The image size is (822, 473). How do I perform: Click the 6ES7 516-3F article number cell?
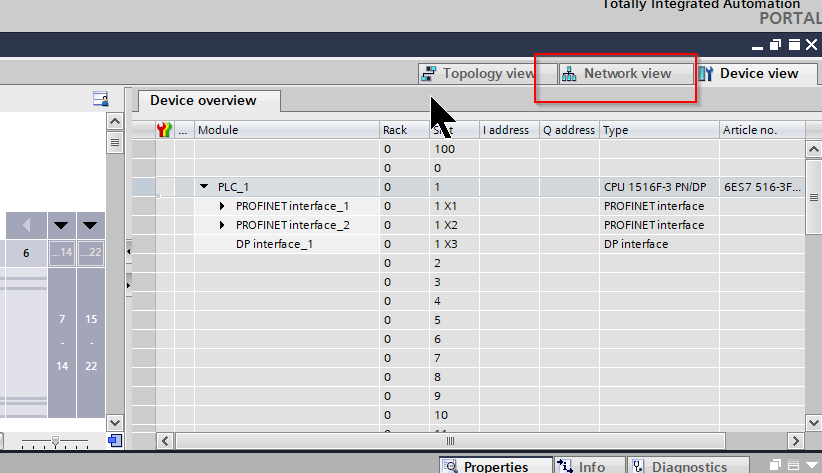[x=762, y=187]
